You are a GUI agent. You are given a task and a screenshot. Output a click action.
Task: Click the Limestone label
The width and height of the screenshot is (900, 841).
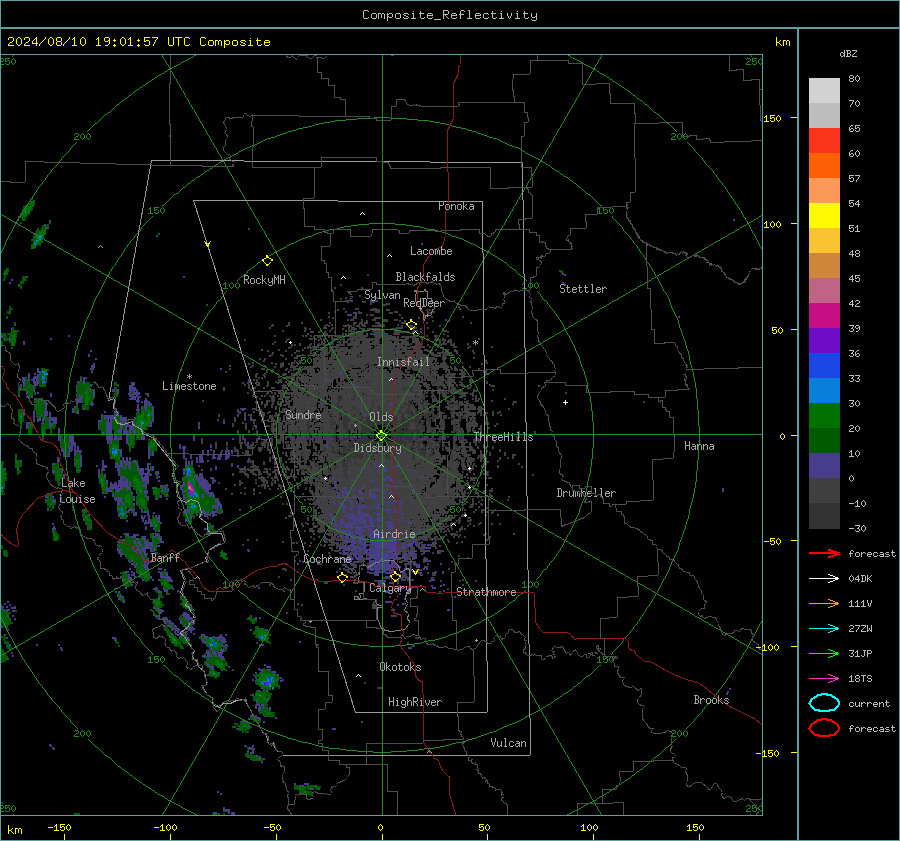[189, 386]
